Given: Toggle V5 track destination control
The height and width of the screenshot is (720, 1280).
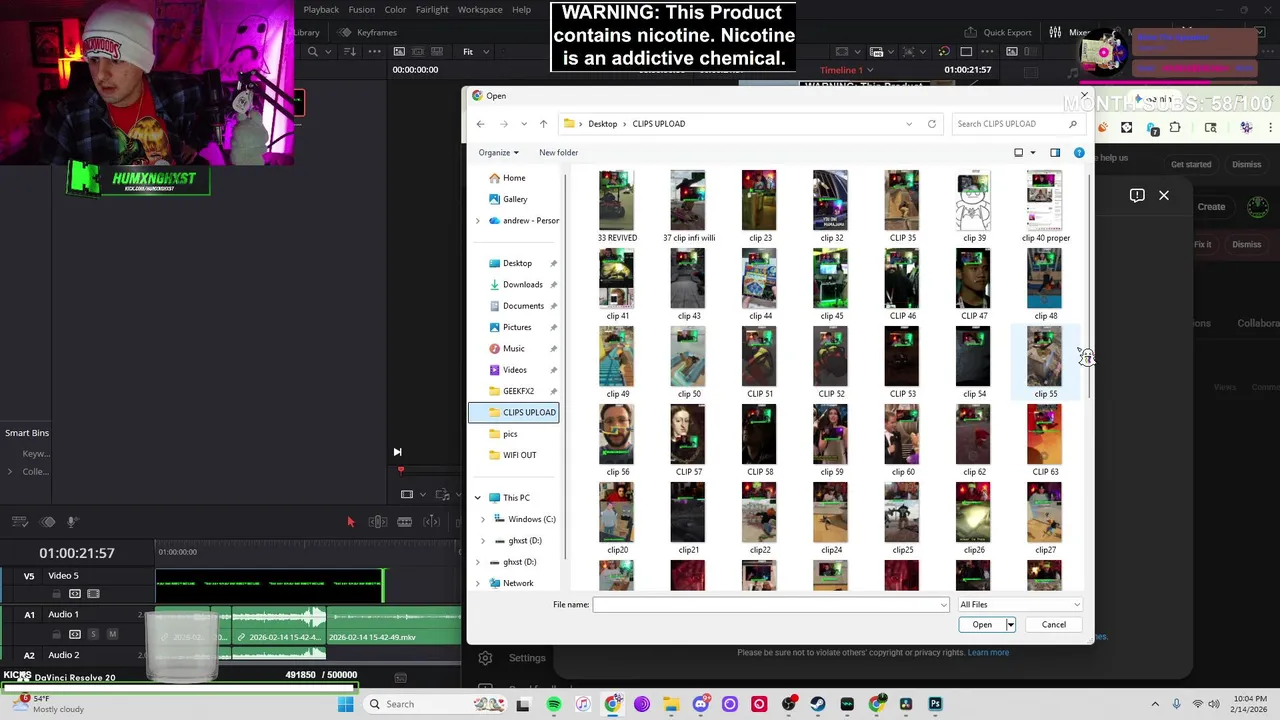Looking at the screenshot, I should pos(29,576).
